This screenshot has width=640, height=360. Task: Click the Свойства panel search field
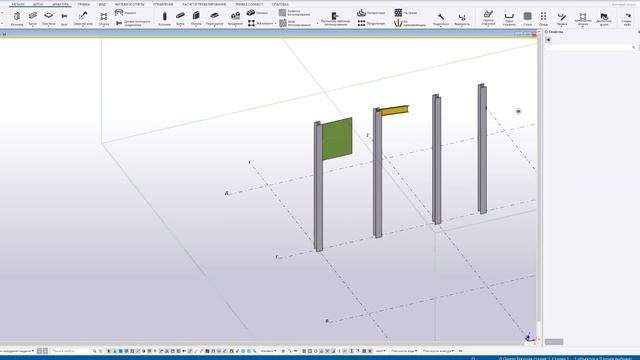[x=590, y=48]
